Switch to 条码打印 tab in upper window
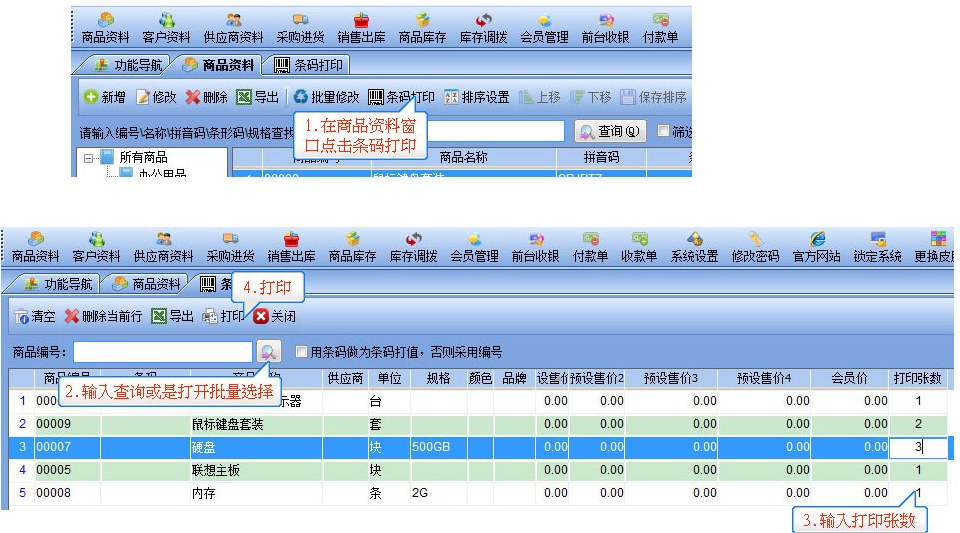This screenshot has height=533, width=960. [x=308, y=65]
